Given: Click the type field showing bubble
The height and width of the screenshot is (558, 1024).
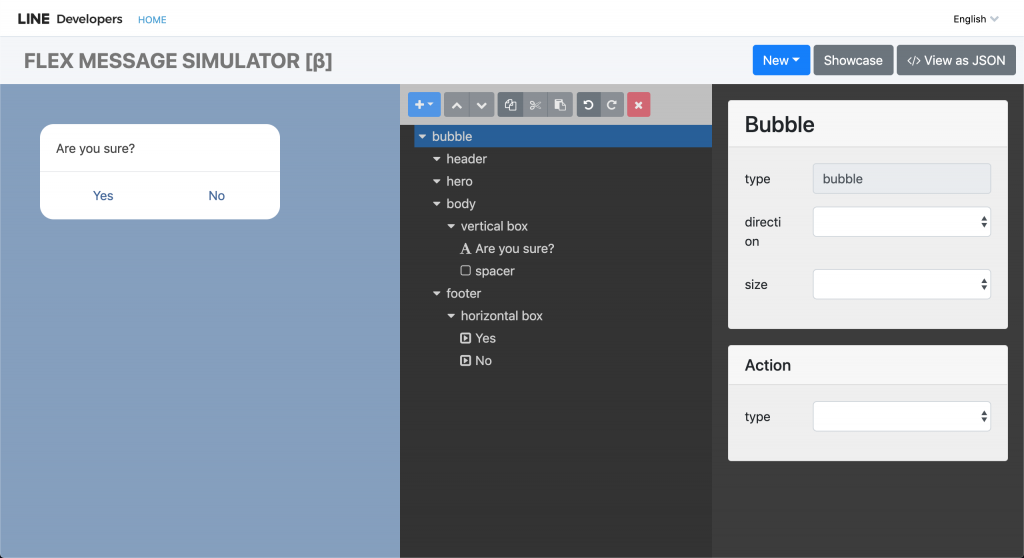Looking at the screenshot, I should tap(901, 178).
